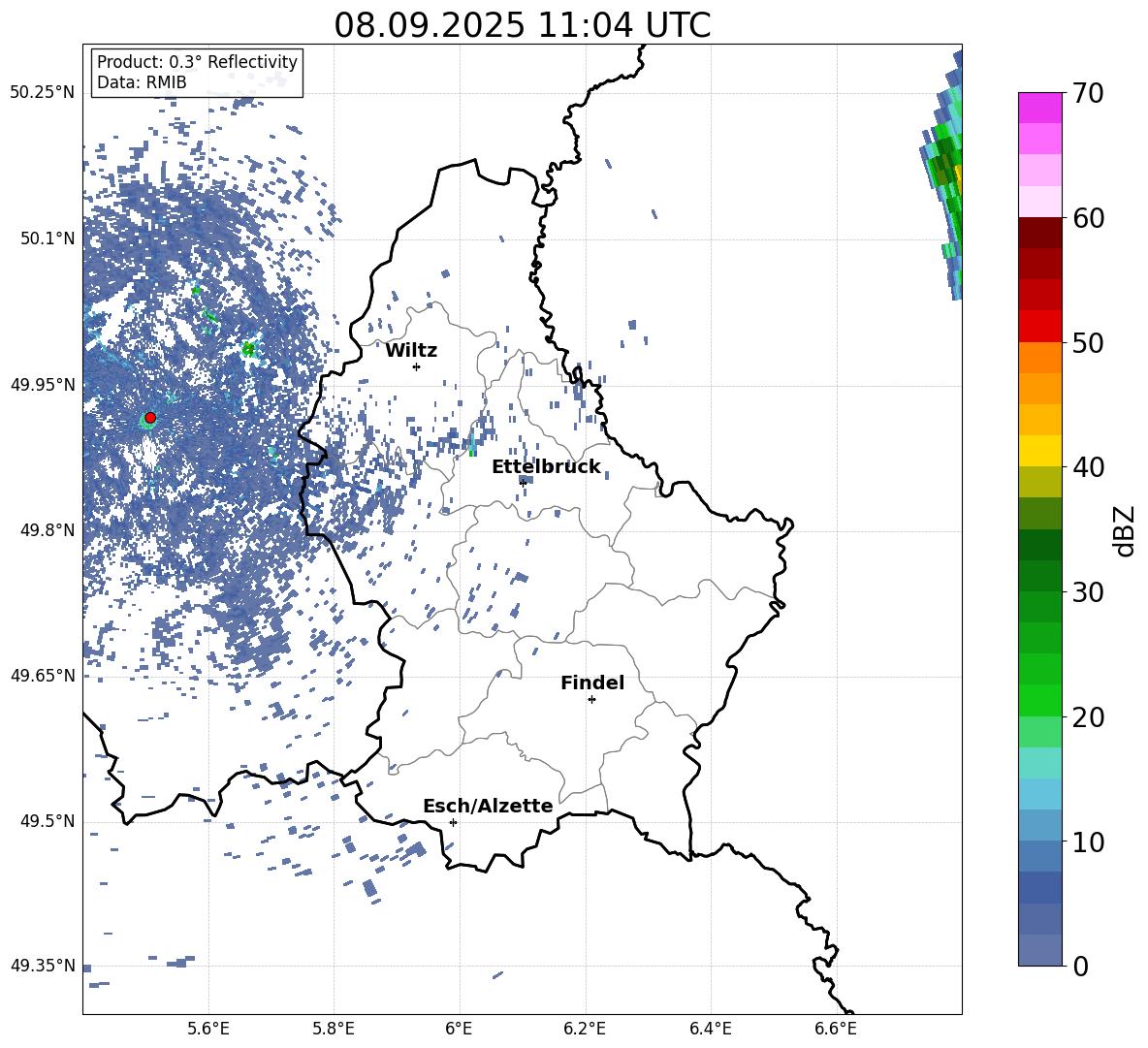The height and width of the screenshot is (1048, 1148).
Task: Click the 49.5°N latitude label
Action: coord(48,822)
